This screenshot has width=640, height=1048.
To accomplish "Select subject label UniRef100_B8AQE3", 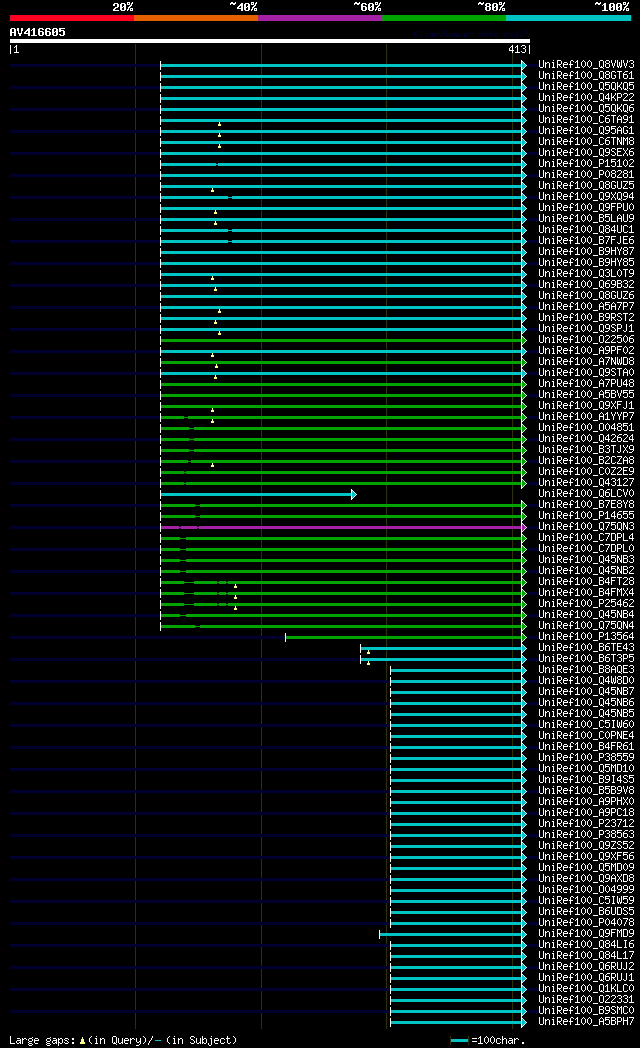I will 586,670.
